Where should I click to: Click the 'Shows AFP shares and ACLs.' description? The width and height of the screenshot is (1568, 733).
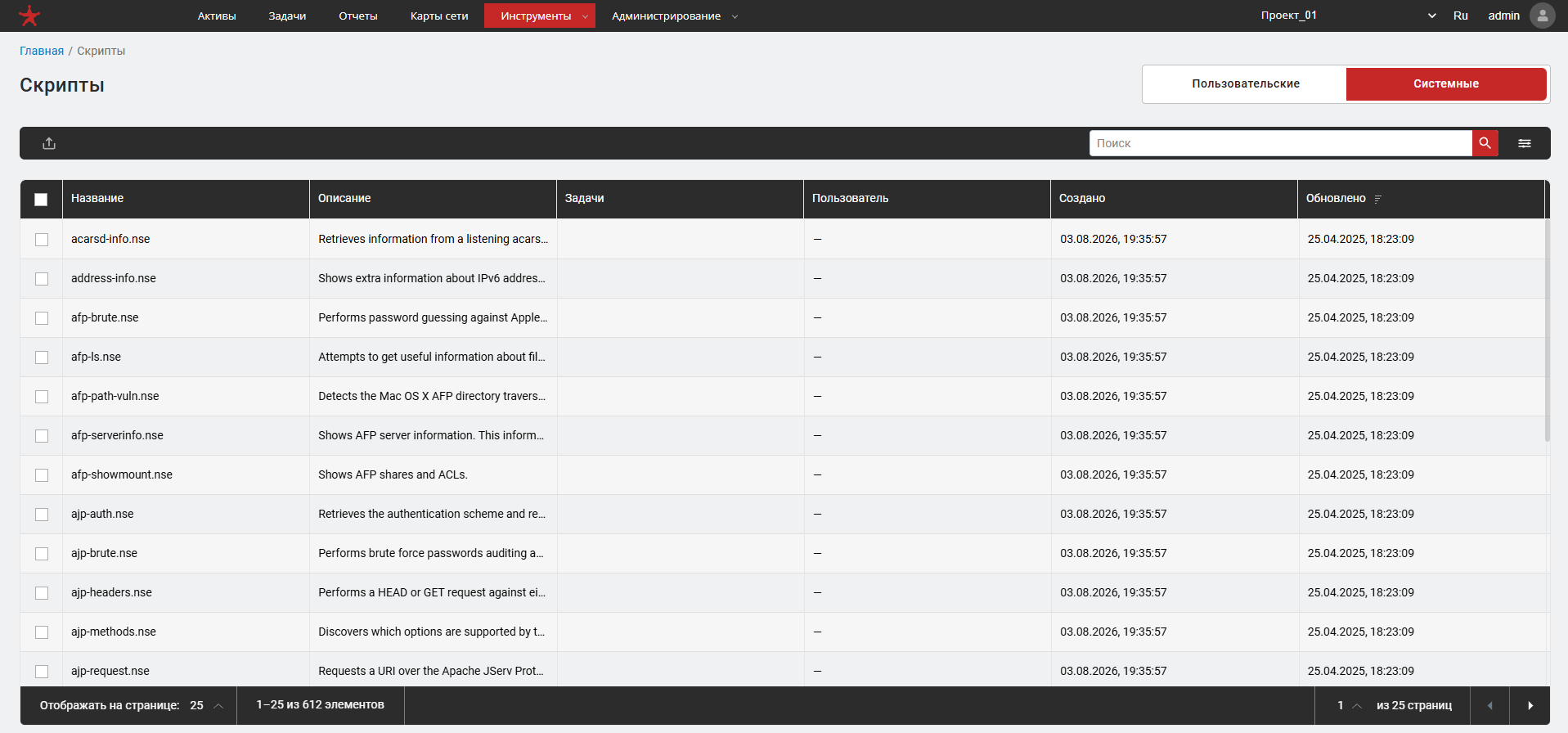[393, 474]
